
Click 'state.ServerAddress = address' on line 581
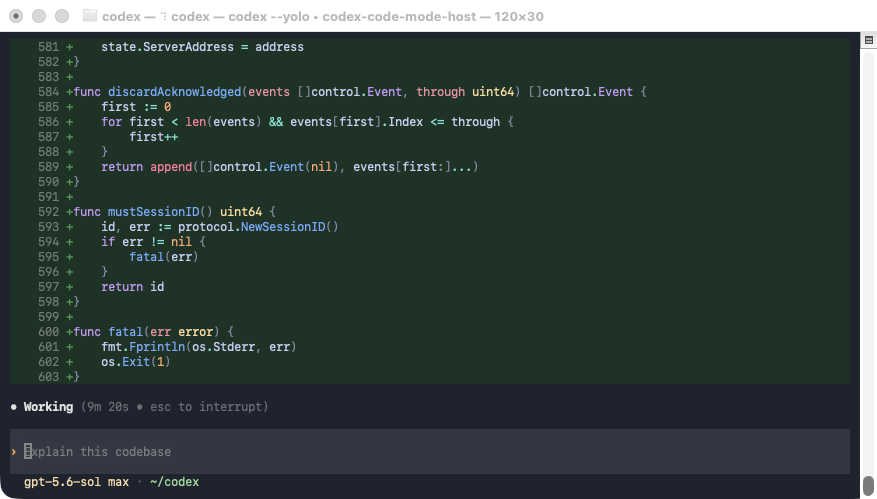tap(202, 47)
